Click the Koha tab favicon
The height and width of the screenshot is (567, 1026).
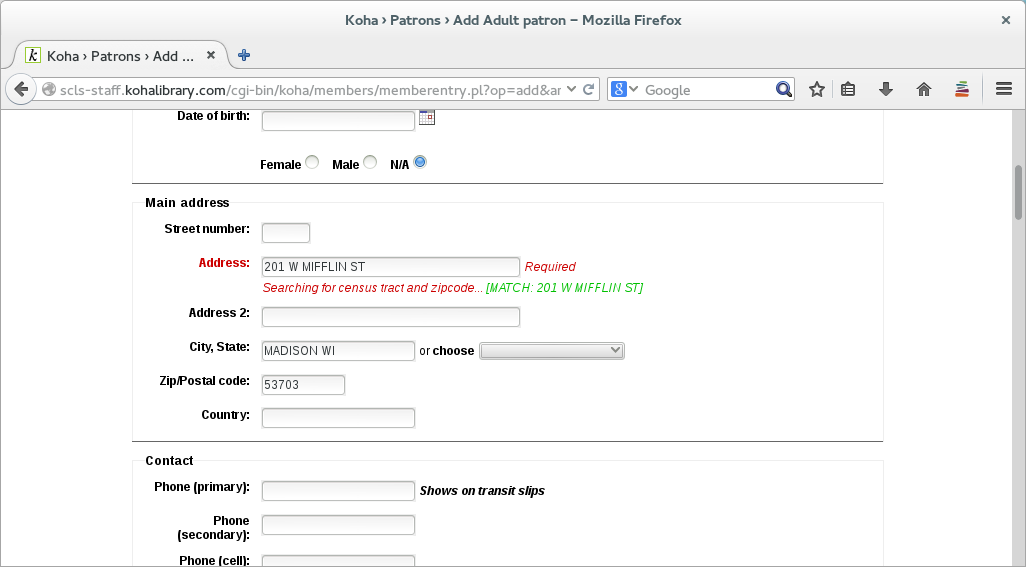pyautogui.click(x=33, y=56)
